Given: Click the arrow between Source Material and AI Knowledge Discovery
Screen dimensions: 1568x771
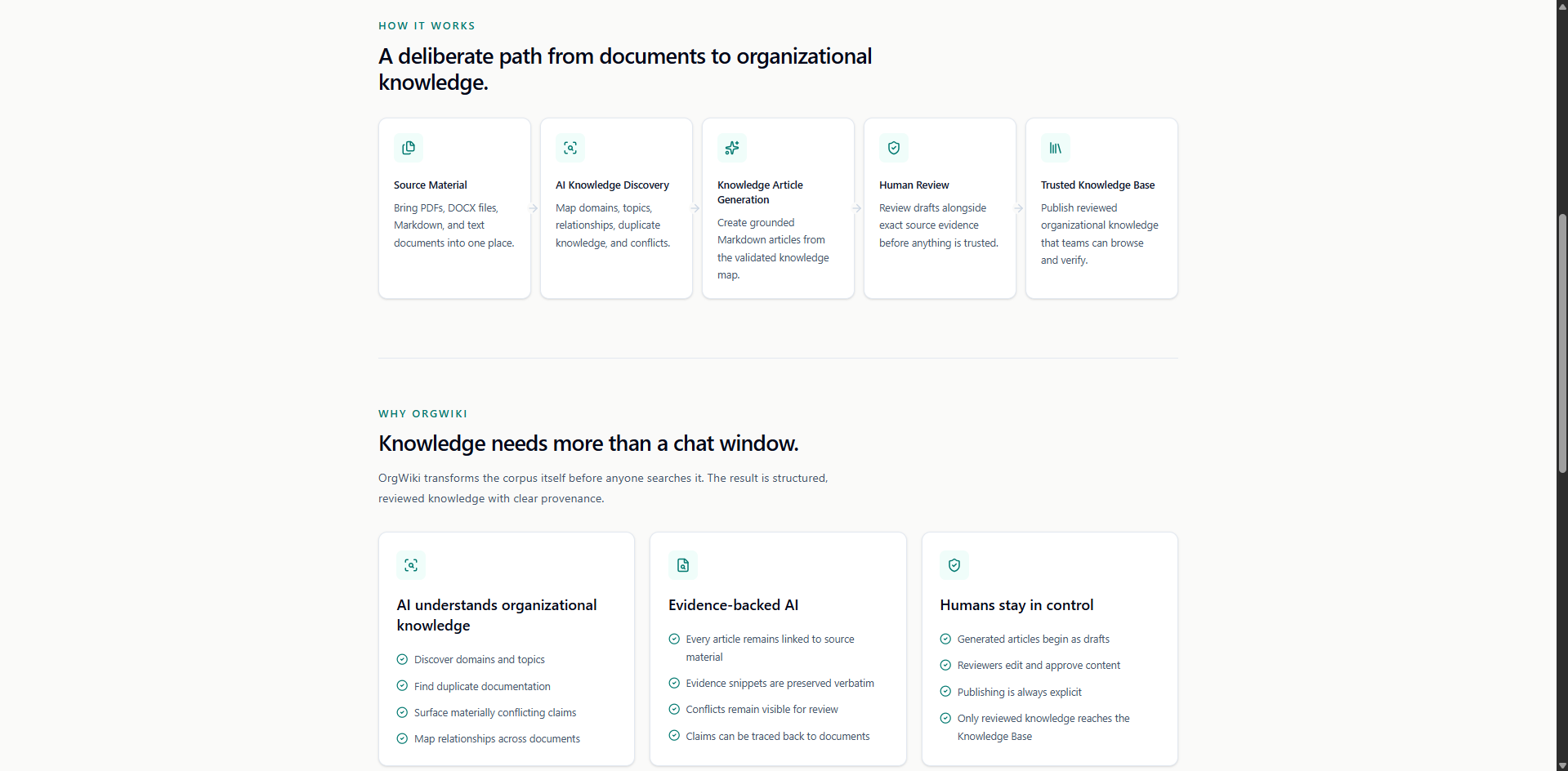Looking at the screenshot, I should click(534, 208).
